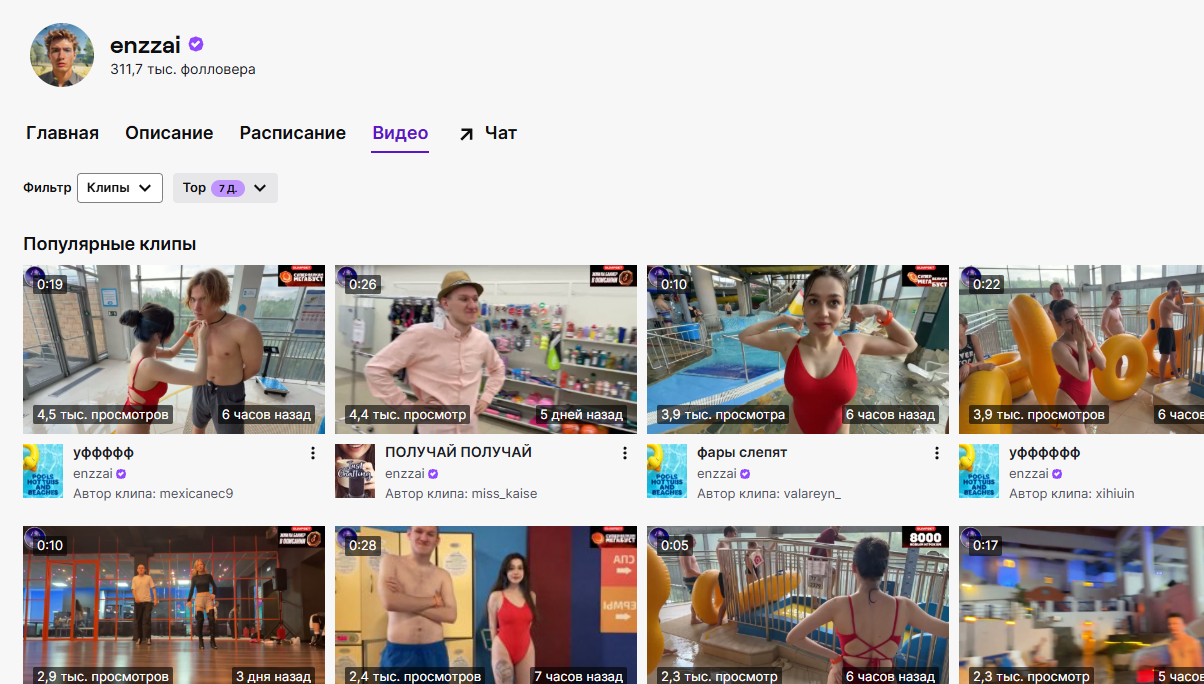Screen dimensions: 1204x684
Task: Play the 0:17 clip thumbnail
Action: [1081, 605]
